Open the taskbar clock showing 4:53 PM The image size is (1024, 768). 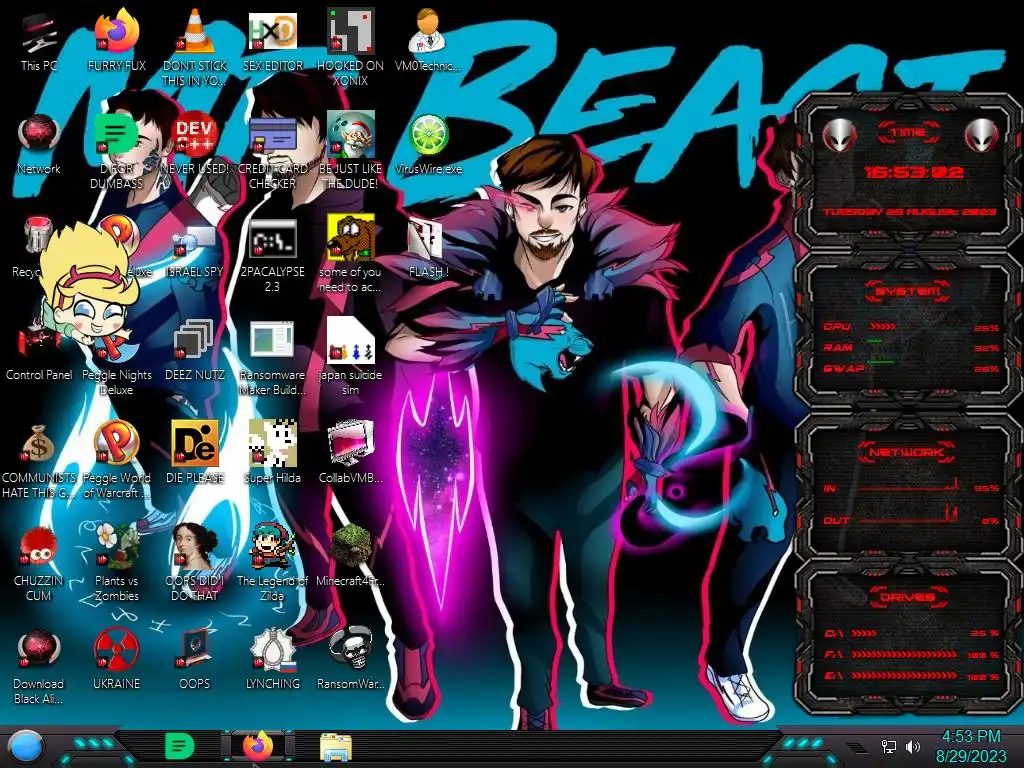[x=971, y=746]
